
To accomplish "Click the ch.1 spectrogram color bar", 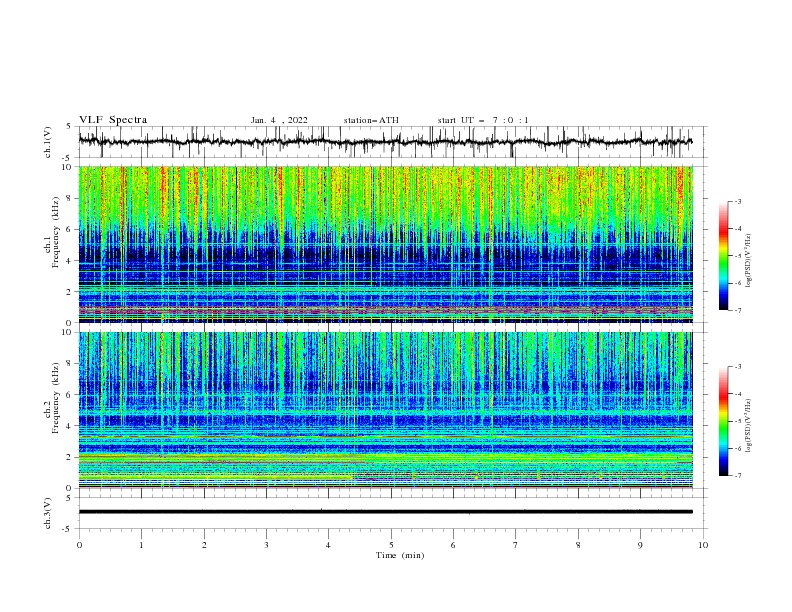I will click(x=723, y=256).
